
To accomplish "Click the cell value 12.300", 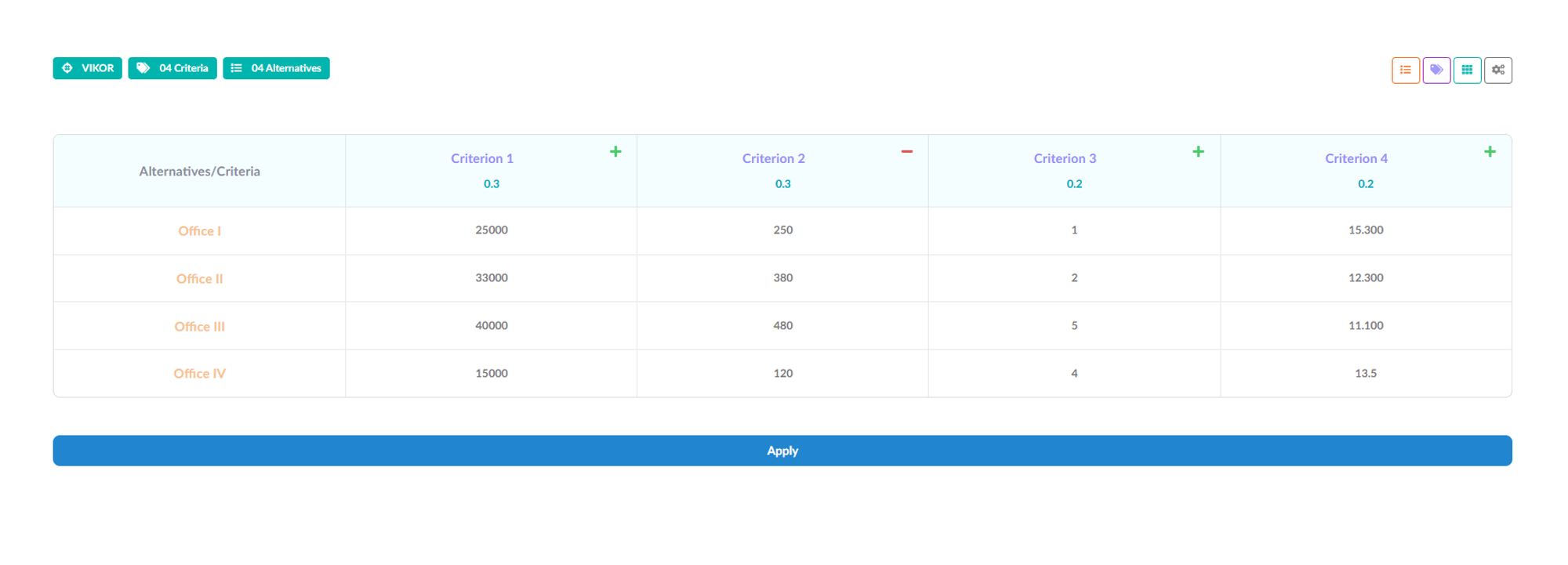I will point(1366,278).
